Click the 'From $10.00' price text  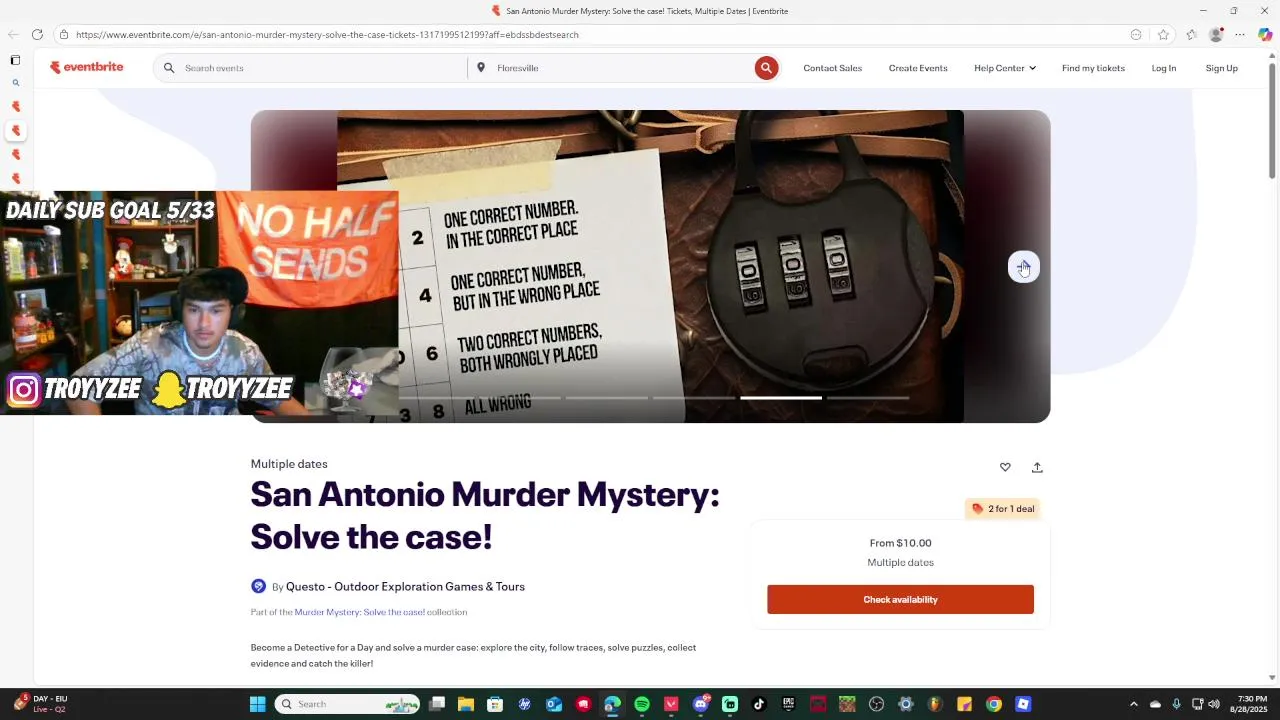coord(900,543)
